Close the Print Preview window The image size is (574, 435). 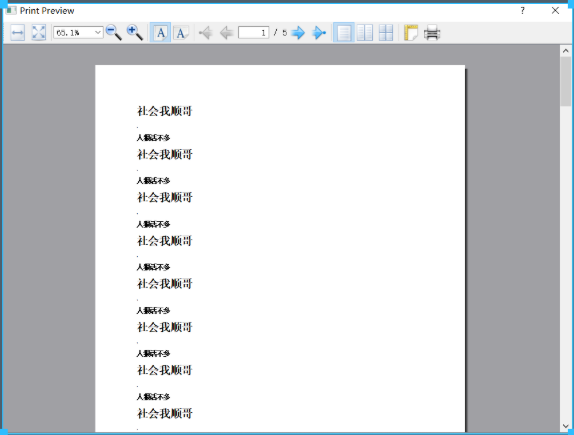[555, 11]
